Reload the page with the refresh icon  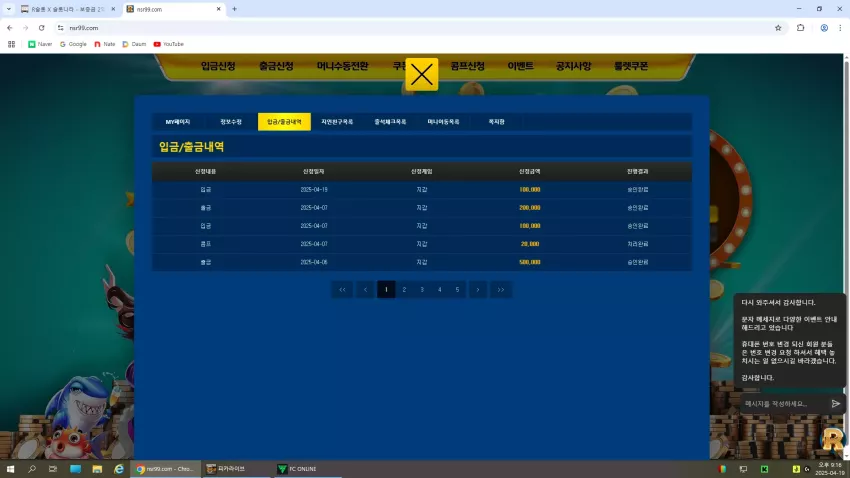pyautogui.click(x=41, y=28)
